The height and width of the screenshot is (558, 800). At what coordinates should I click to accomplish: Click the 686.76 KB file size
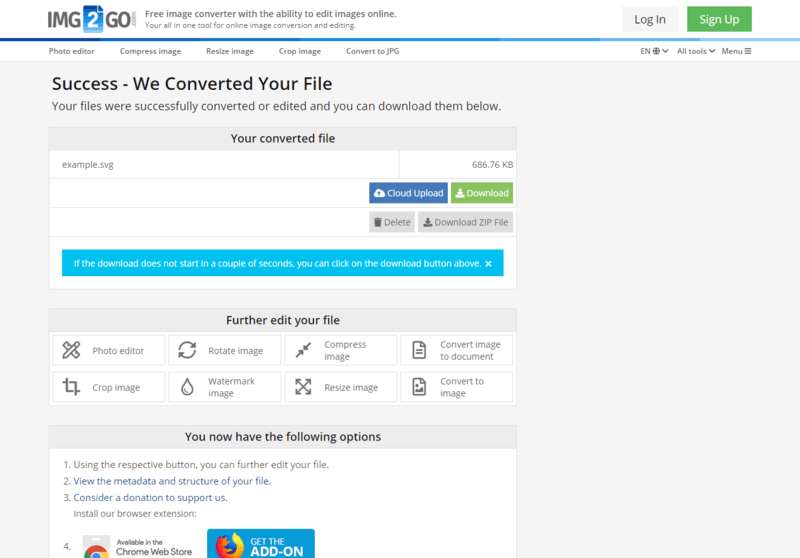click(492, 165)
